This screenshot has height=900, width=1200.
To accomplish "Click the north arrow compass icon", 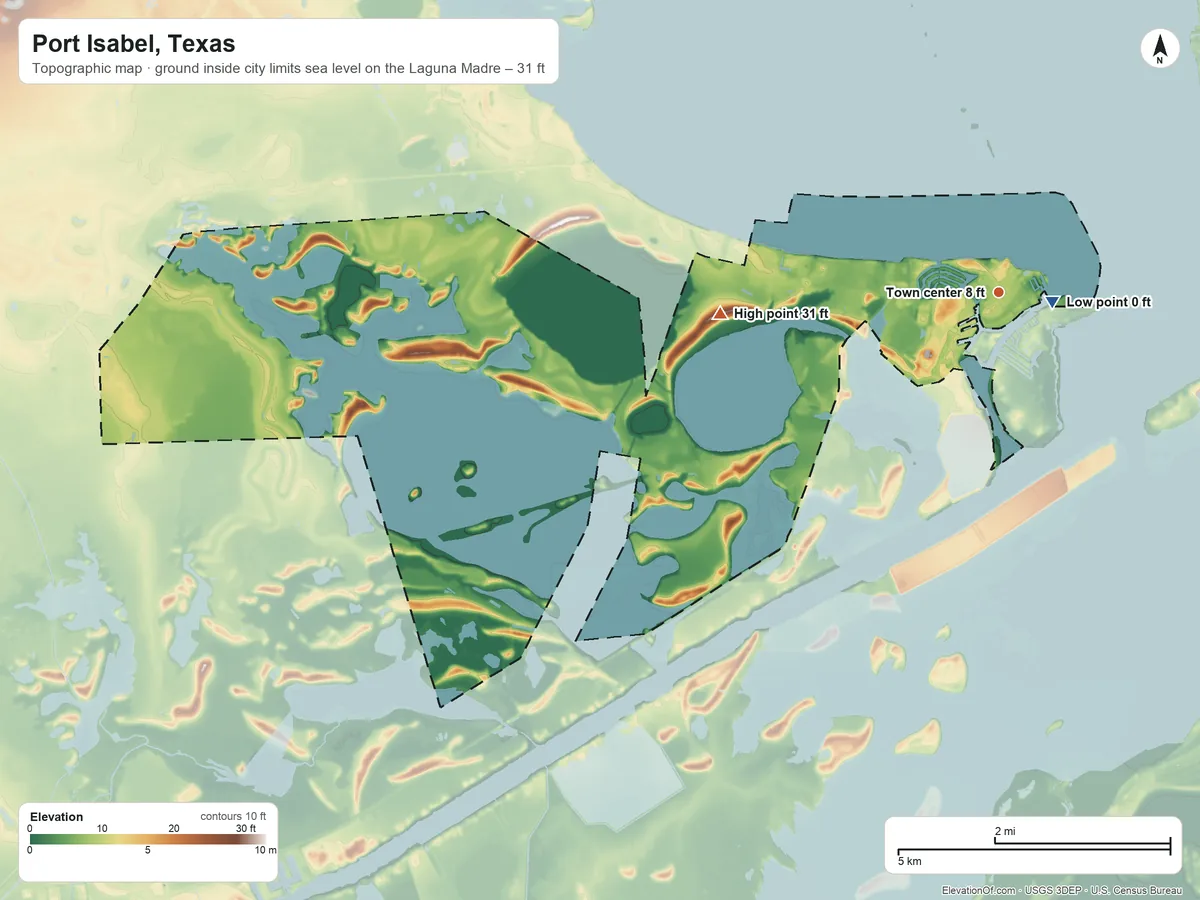I will point(1159,49).
